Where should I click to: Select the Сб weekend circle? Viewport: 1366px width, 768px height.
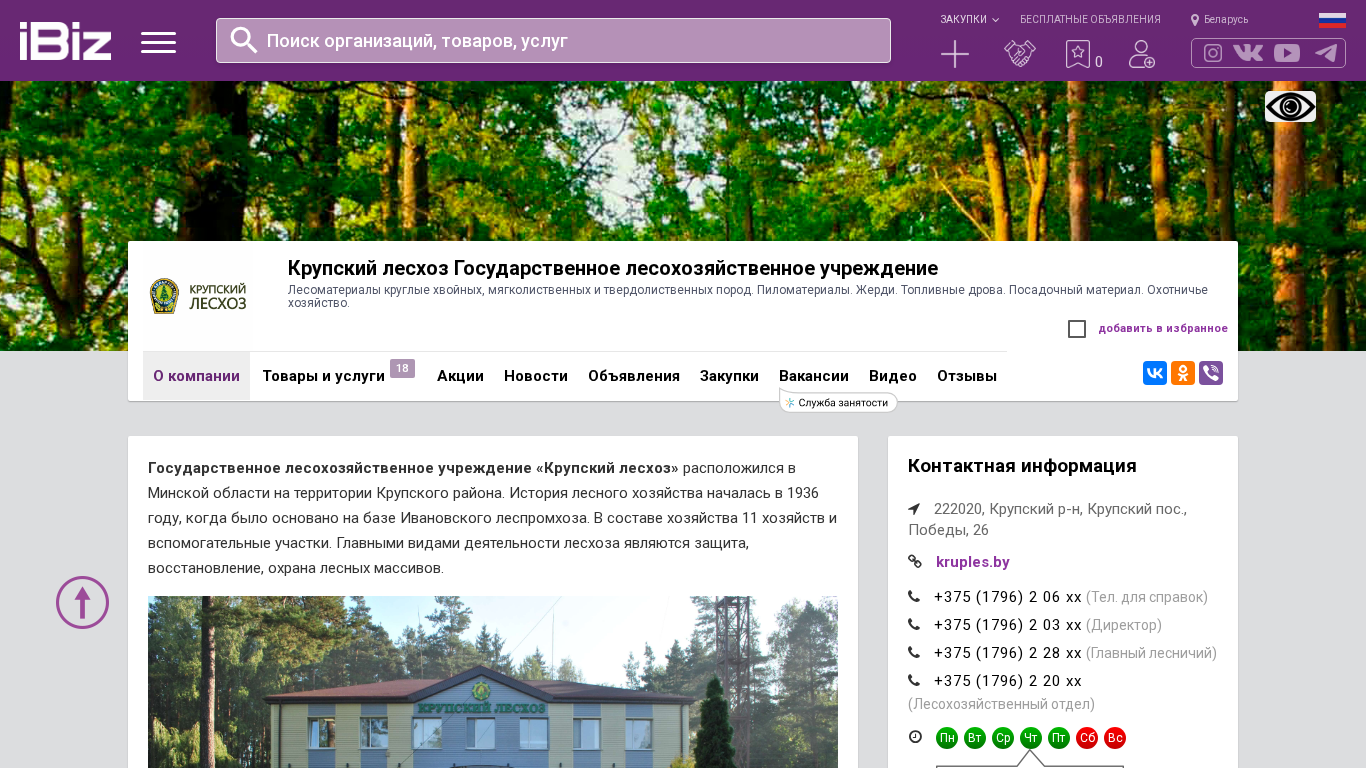click(x=1087, y=738)
